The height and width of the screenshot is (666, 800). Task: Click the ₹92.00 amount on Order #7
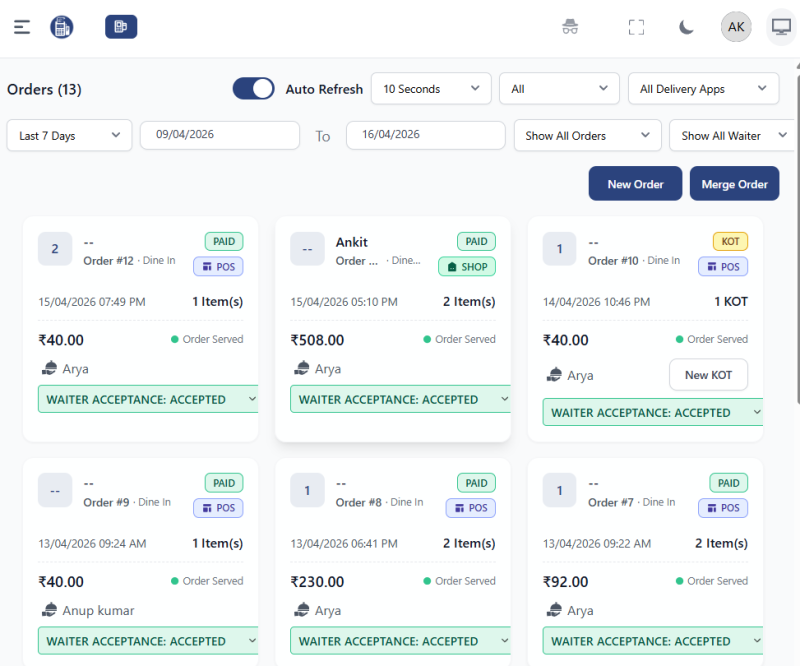point(565,582)
